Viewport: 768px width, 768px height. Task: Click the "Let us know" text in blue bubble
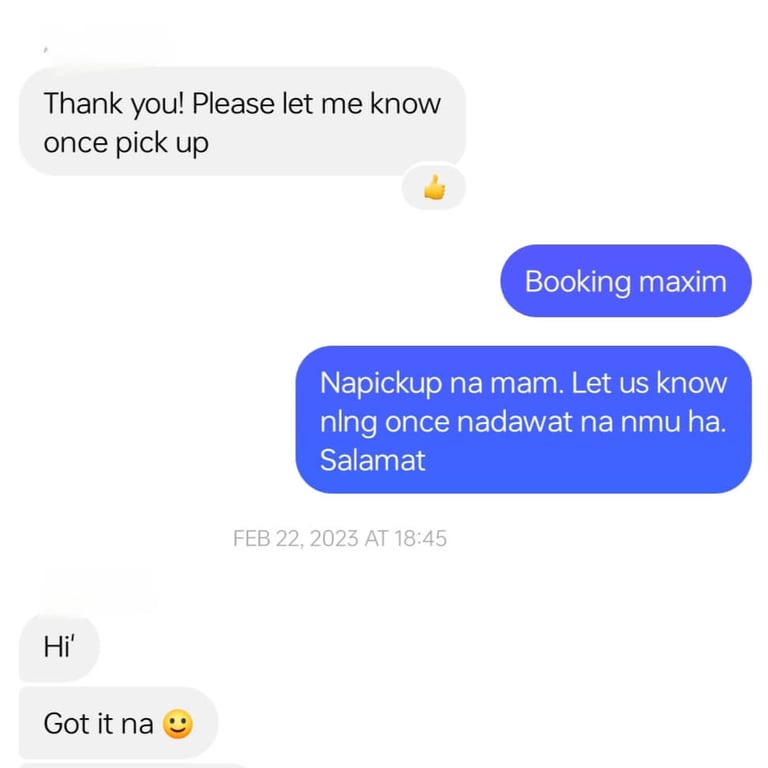[x=649, y=383]
